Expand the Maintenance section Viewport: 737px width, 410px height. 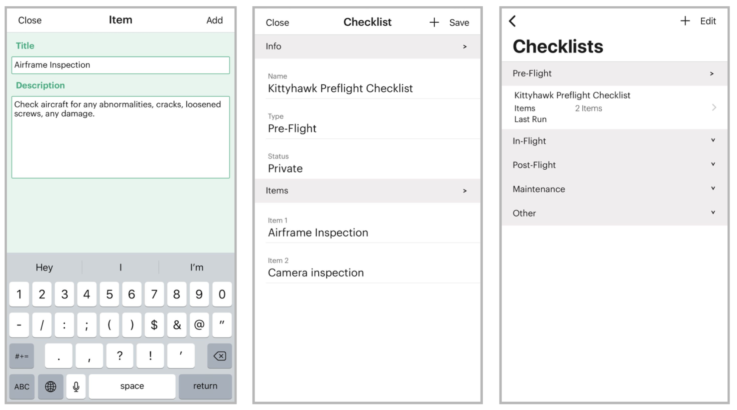click(614, 189)
